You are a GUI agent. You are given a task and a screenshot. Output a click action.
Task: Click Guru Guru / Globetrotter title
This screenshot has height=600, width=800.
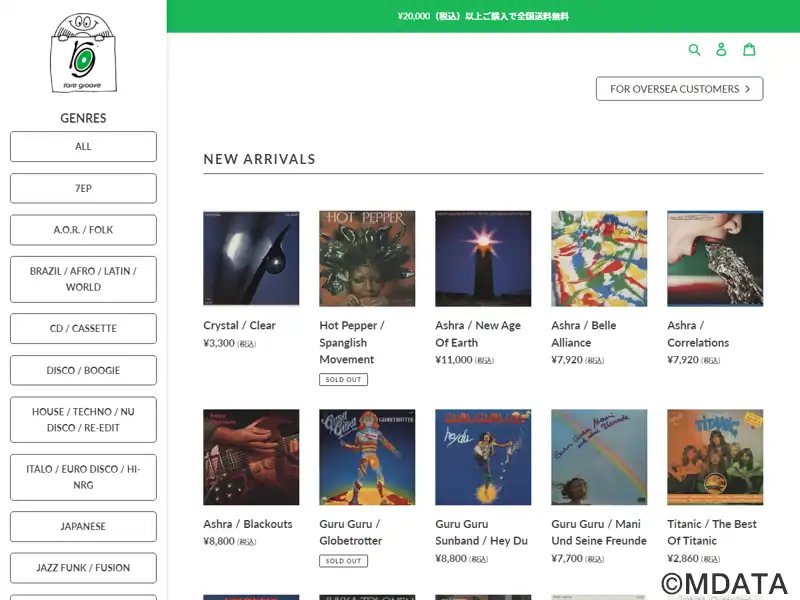click(x=351, y=532)
